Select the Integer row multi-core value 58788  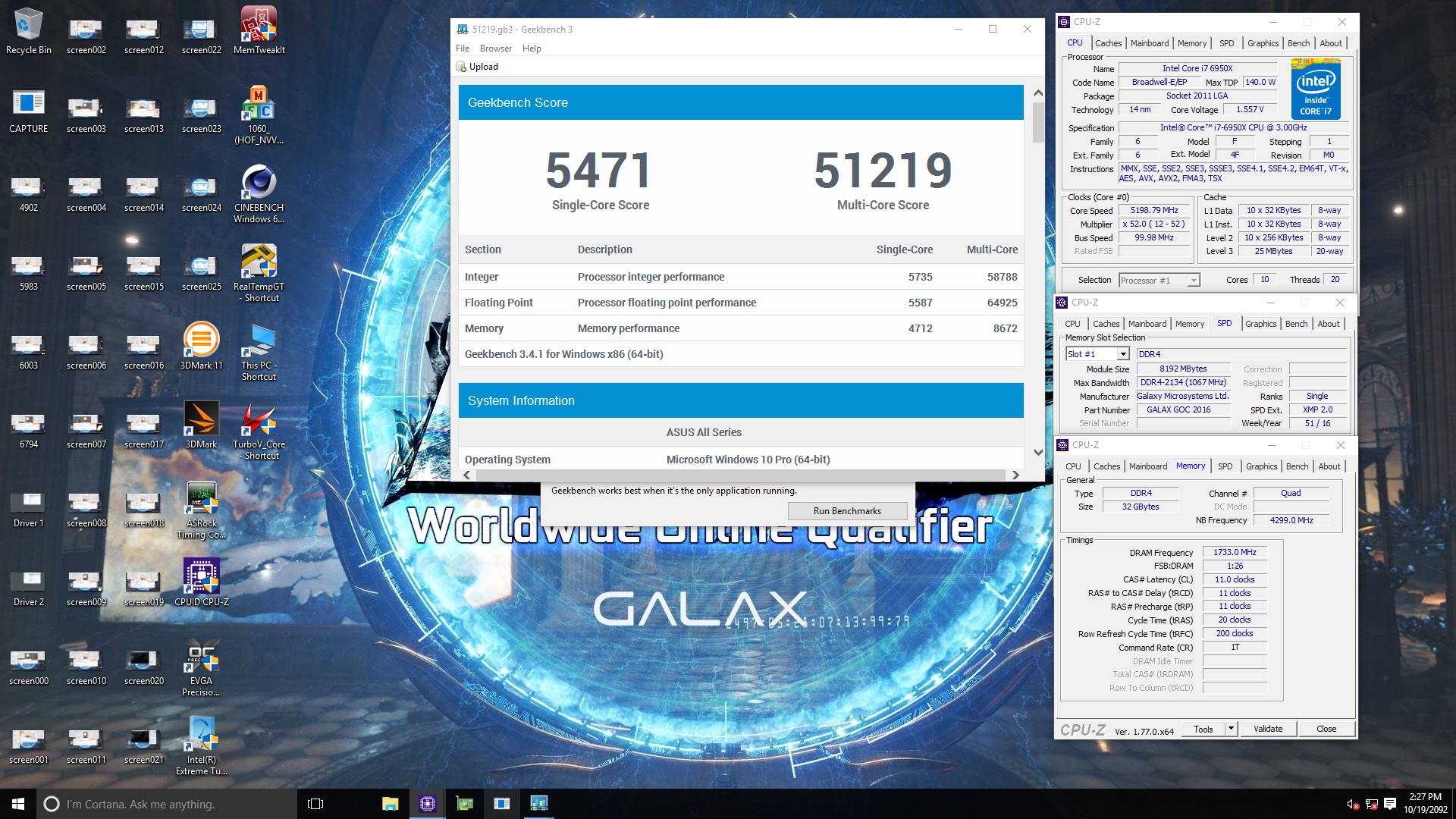1002,277
